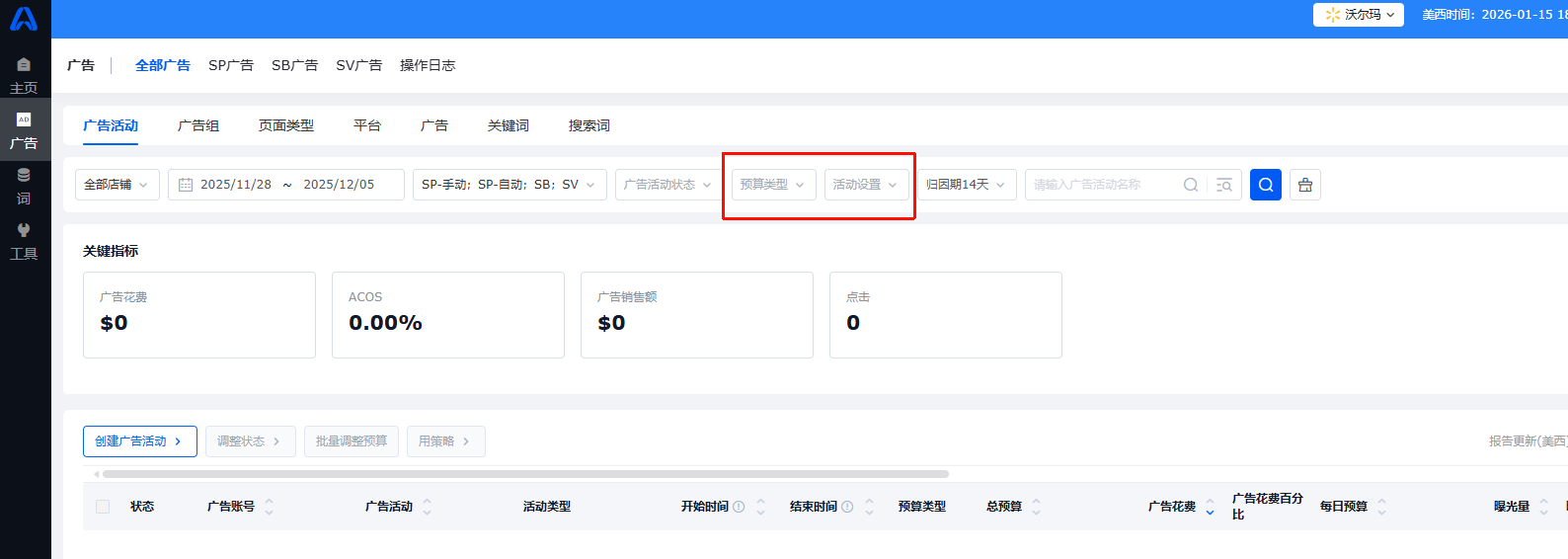Open the 沃尔玛 platform selector
Viewport: 1568px width, 559px height.
click(1359, 15)
